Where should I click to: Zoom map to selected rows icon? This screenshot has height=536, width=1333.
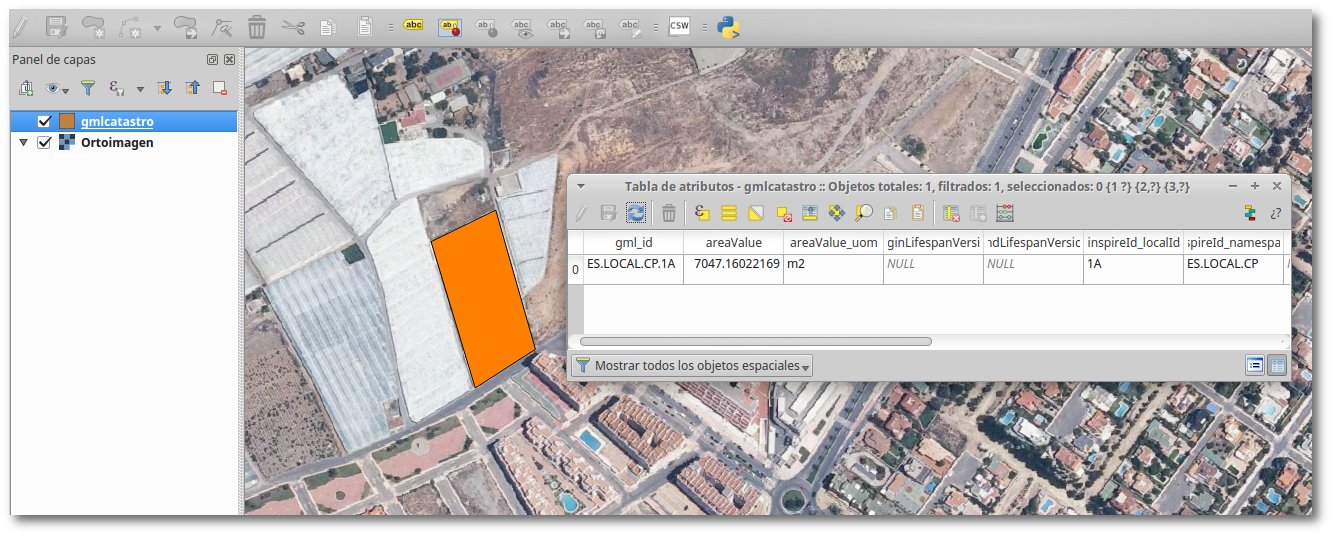point(864,213)
